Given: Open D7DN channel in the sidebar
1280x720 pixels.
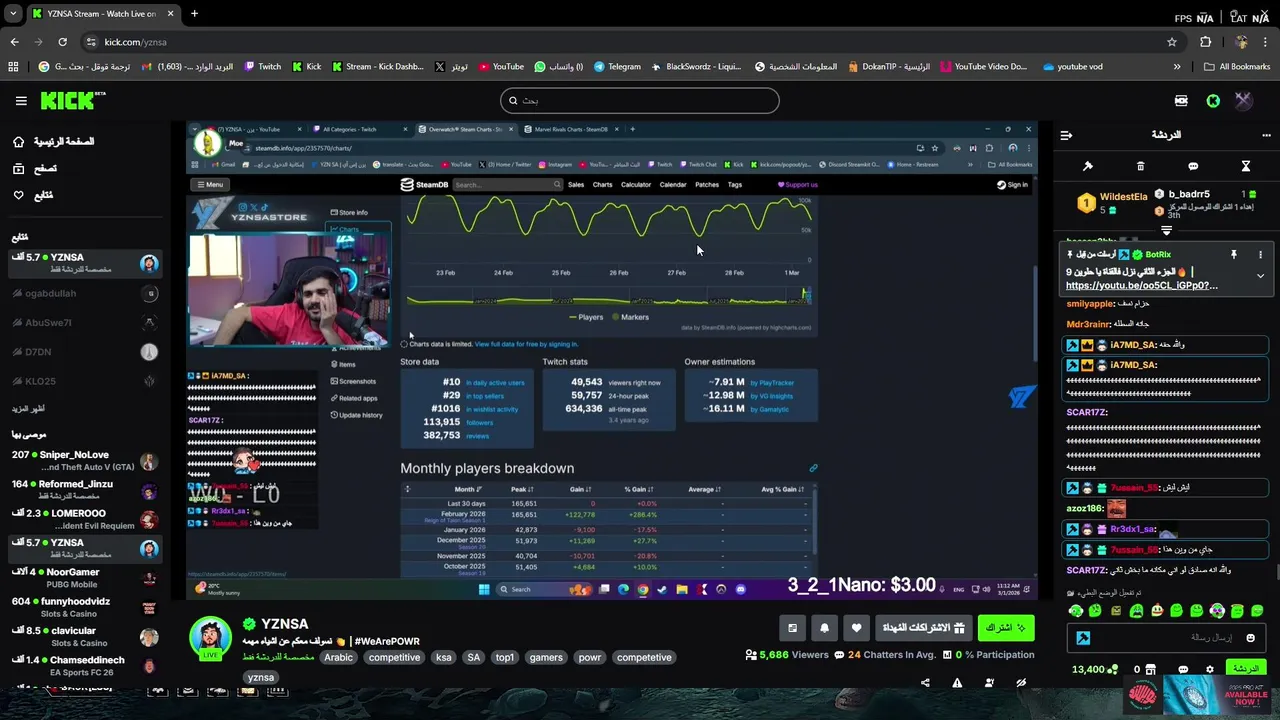Looking at the screenshot, I should coord(84,352).
